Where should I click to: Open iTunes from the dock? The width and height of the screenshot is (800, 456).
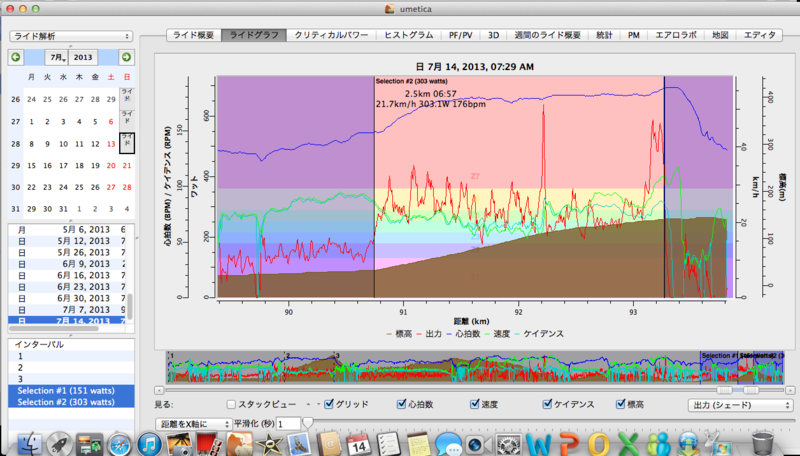149,444
